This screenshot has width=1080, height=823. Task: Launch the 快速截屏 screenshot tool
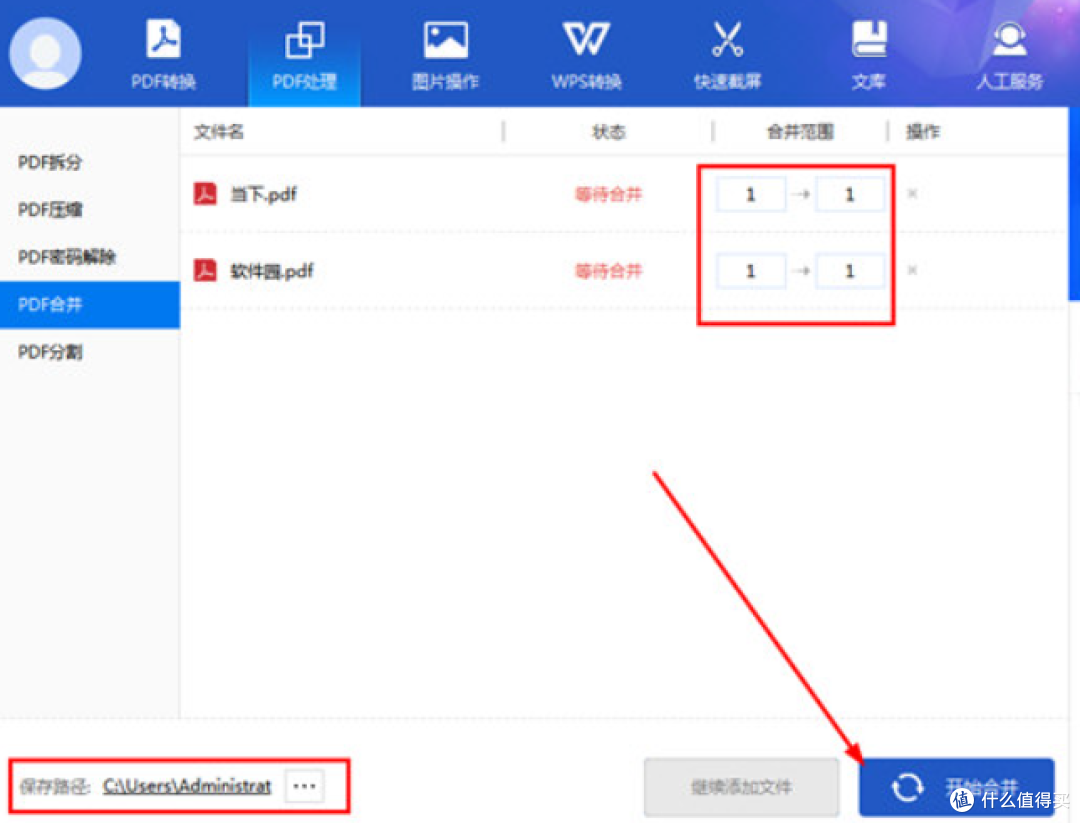click(727, 55)
